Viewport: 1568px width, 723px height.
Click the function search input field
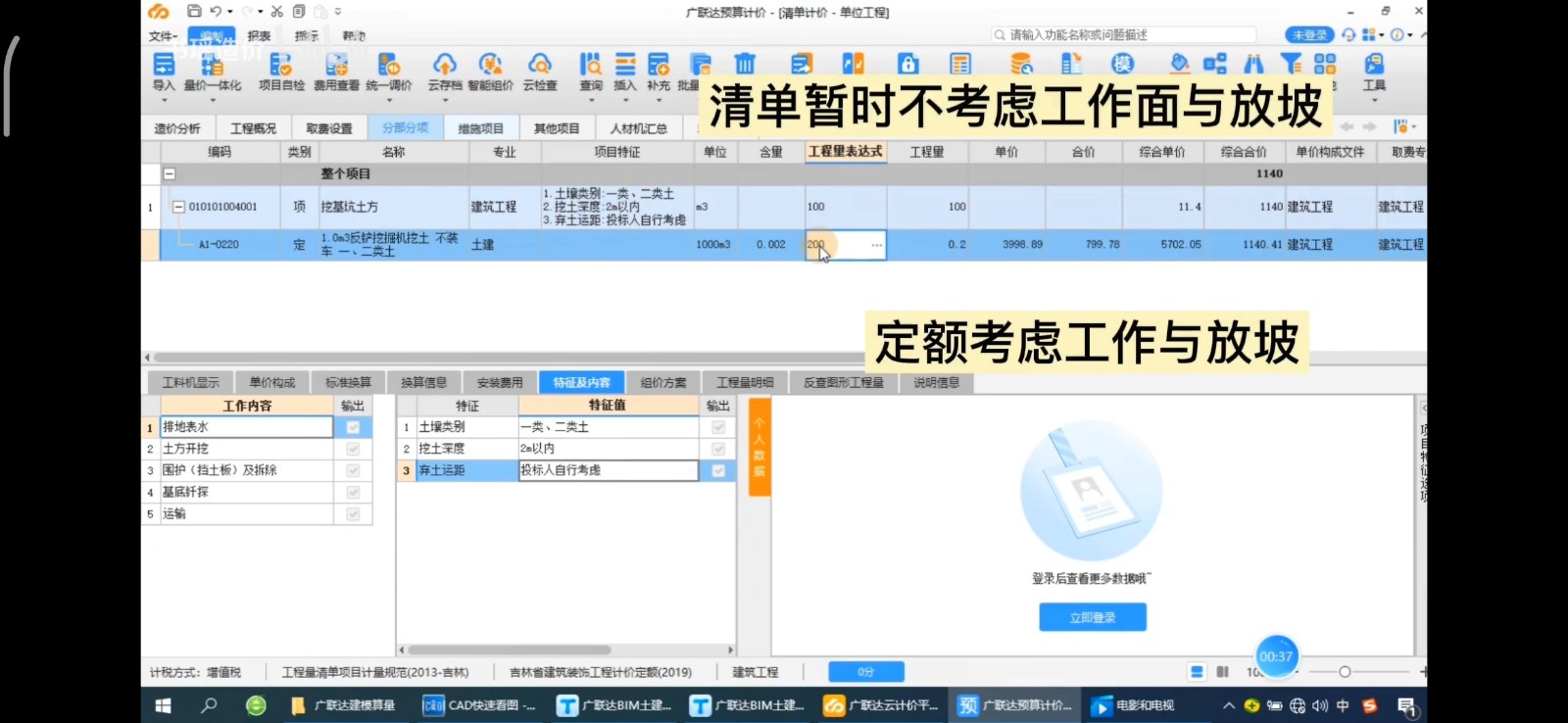[x=1123, y=34]
